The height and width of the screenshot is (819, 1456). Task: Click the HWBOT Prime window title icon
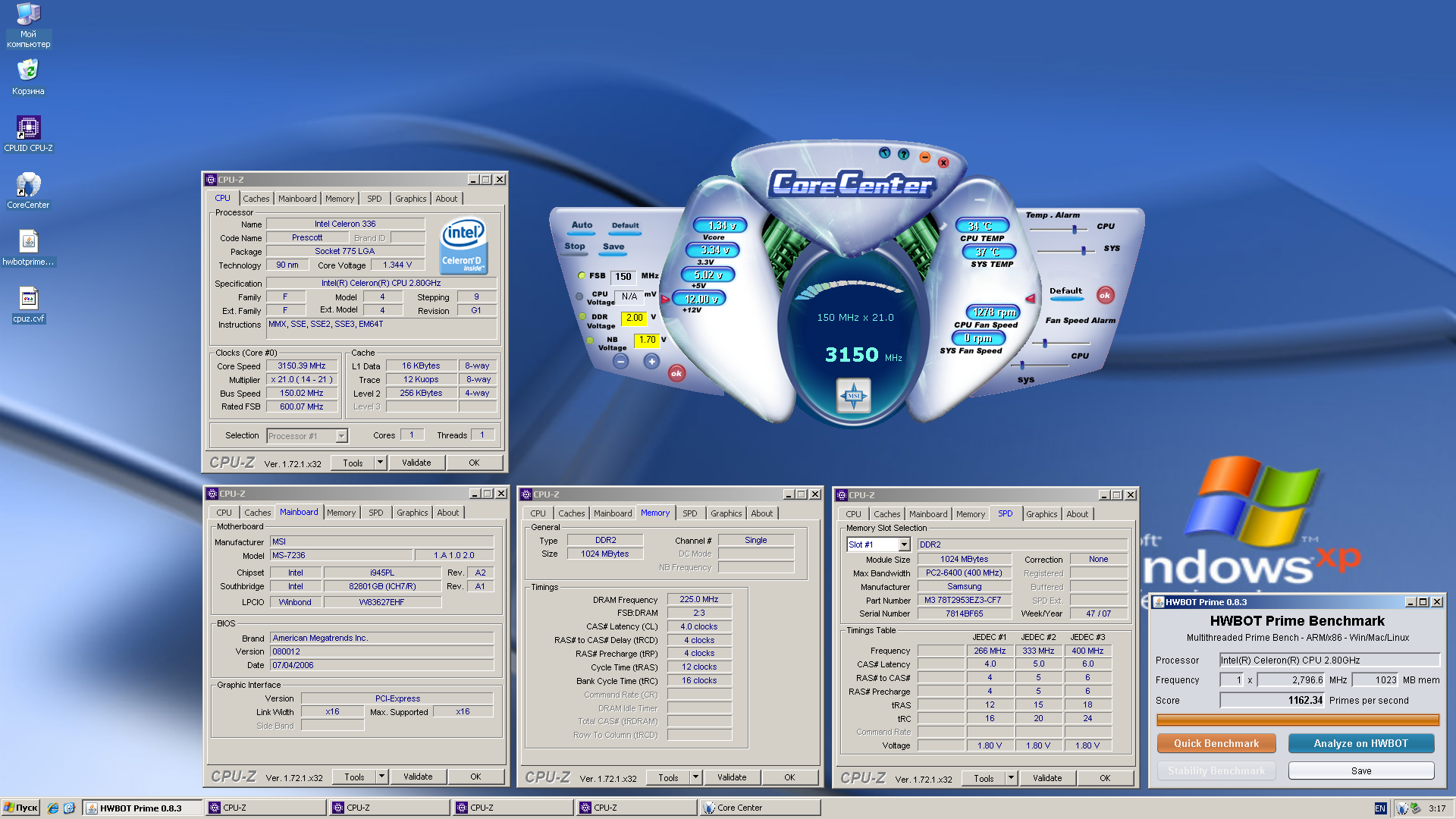click(1158, 602)
